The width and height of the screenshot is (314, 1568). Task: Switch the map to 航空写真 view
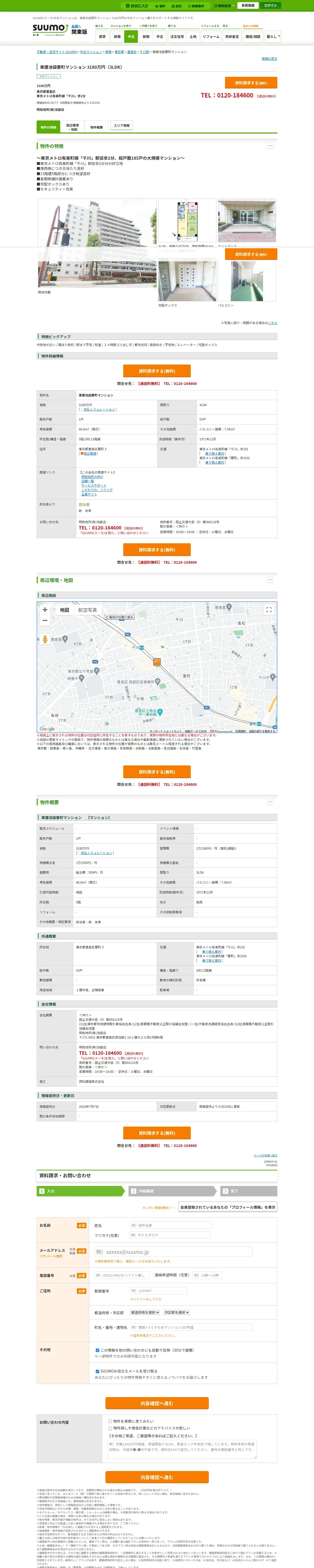(x=87, y=610)
